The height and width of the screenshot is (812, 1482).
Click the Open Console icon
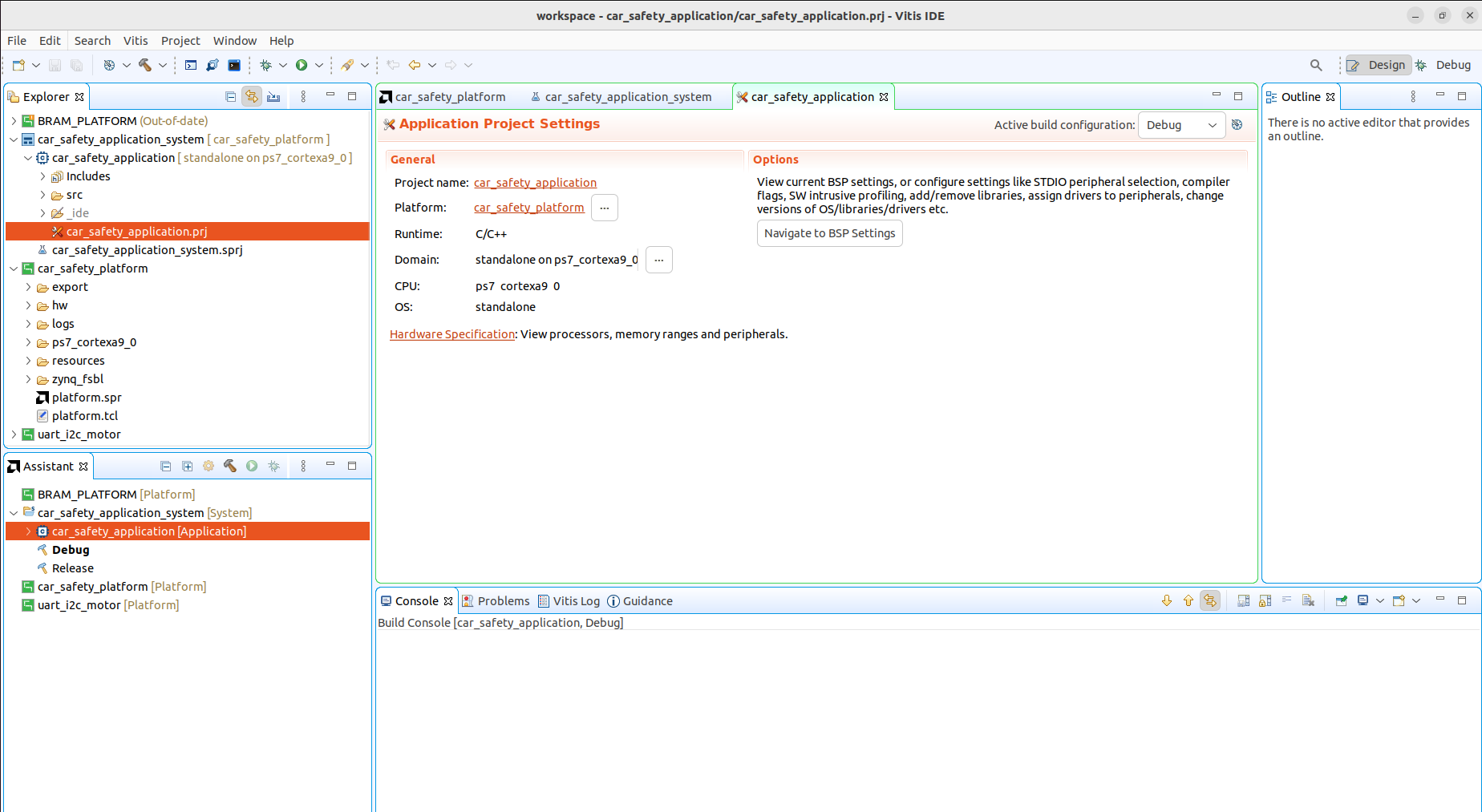coord(1399,600)
